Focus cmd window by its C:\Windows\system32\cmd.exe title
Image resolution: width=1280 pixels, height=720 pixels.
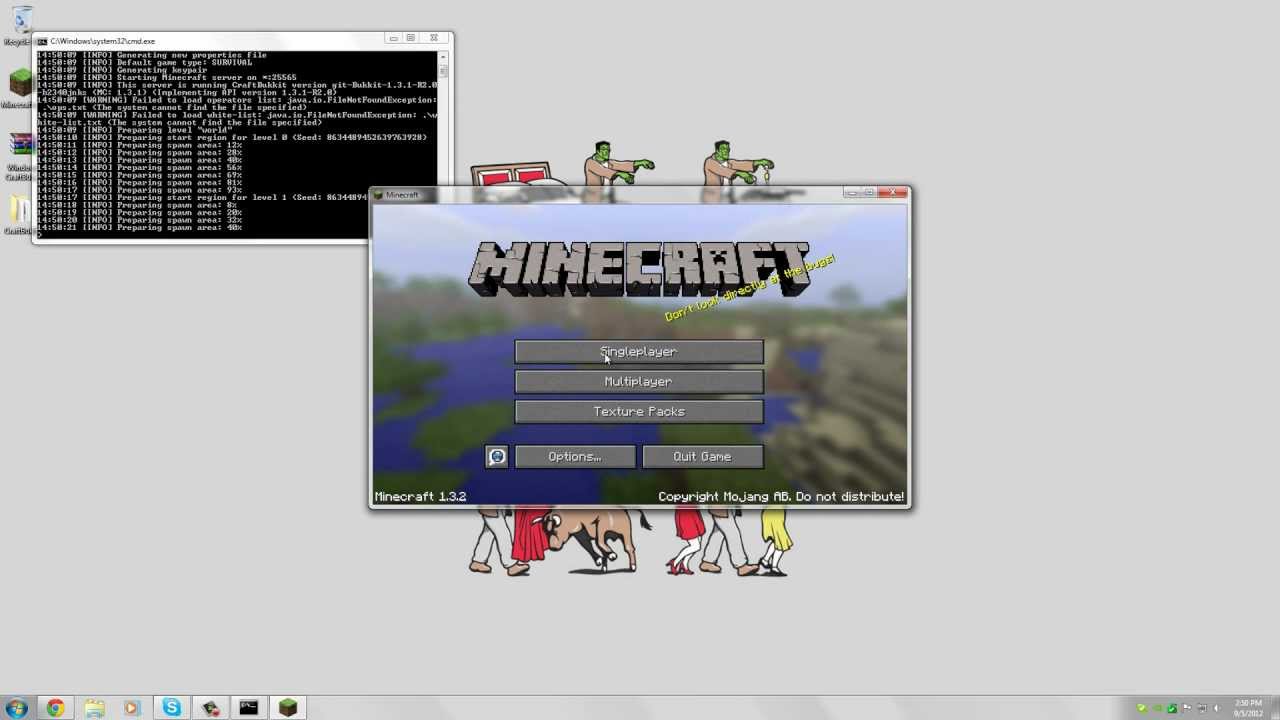tap(103, 41)
